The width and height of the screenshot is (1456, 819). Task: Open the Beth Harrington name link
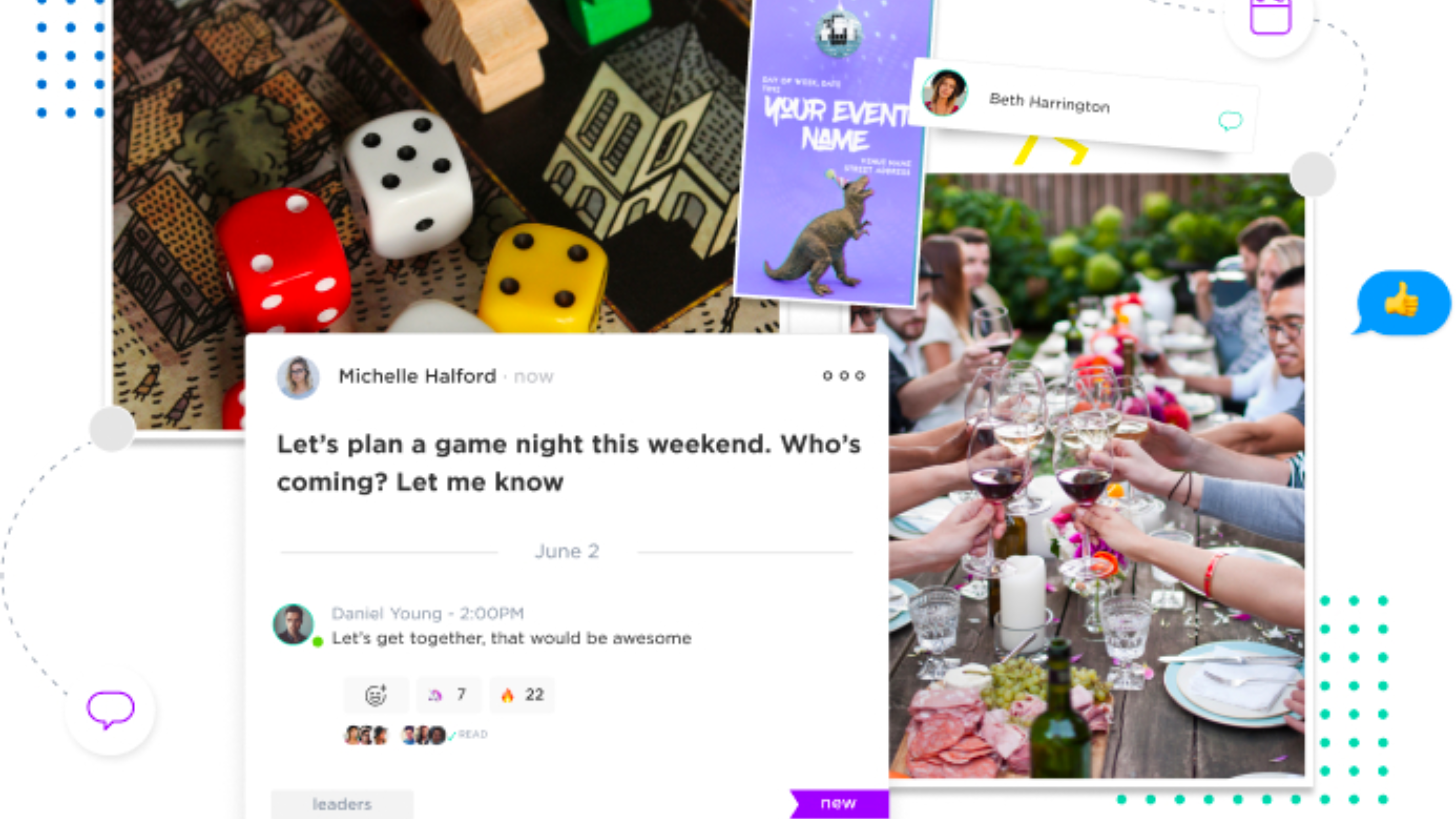(x=1049, y=103)
